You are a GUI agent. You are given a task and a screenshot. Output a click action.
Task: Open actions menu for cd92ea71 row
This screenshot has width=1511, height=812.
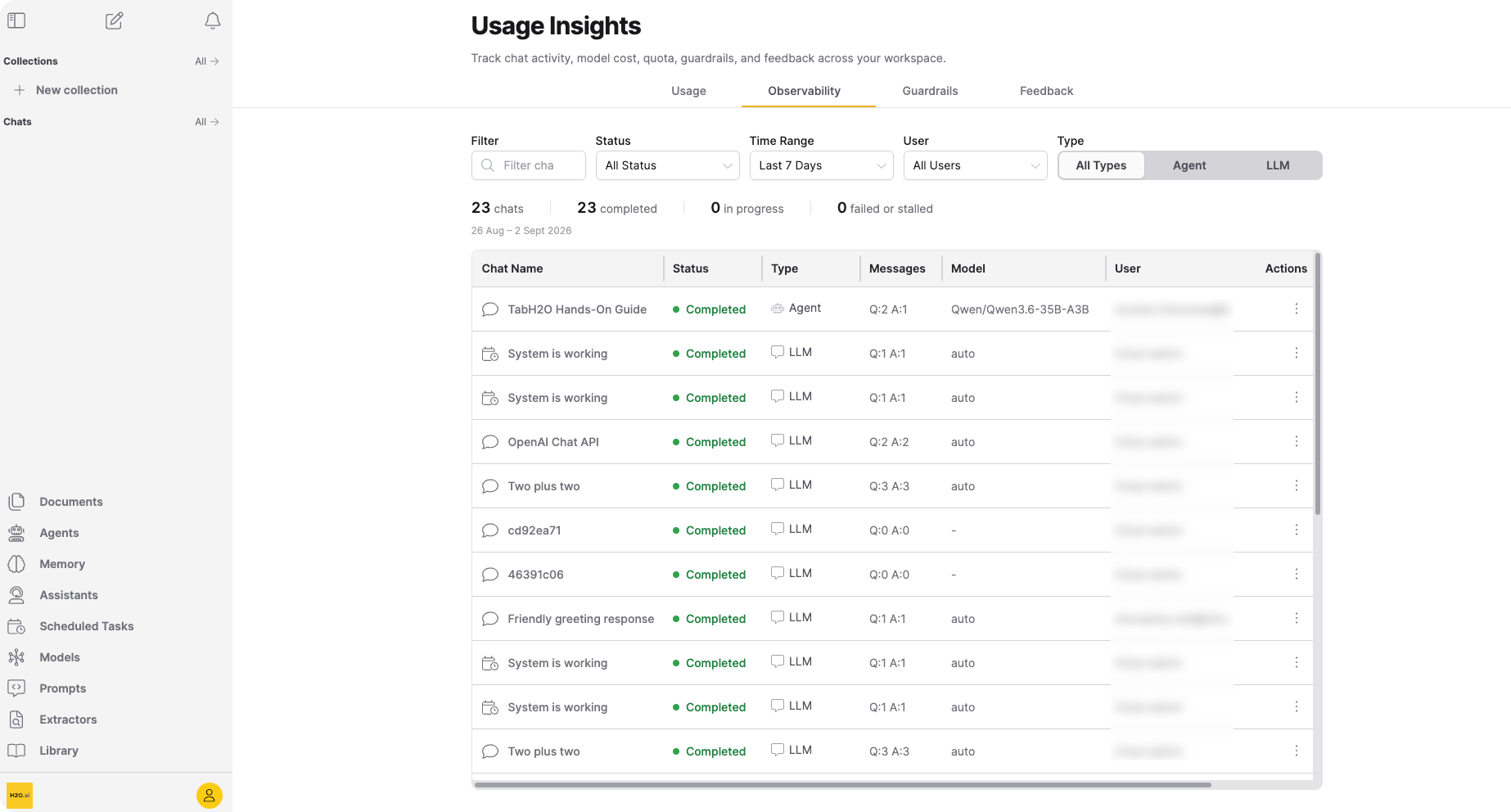(1297, 530)
